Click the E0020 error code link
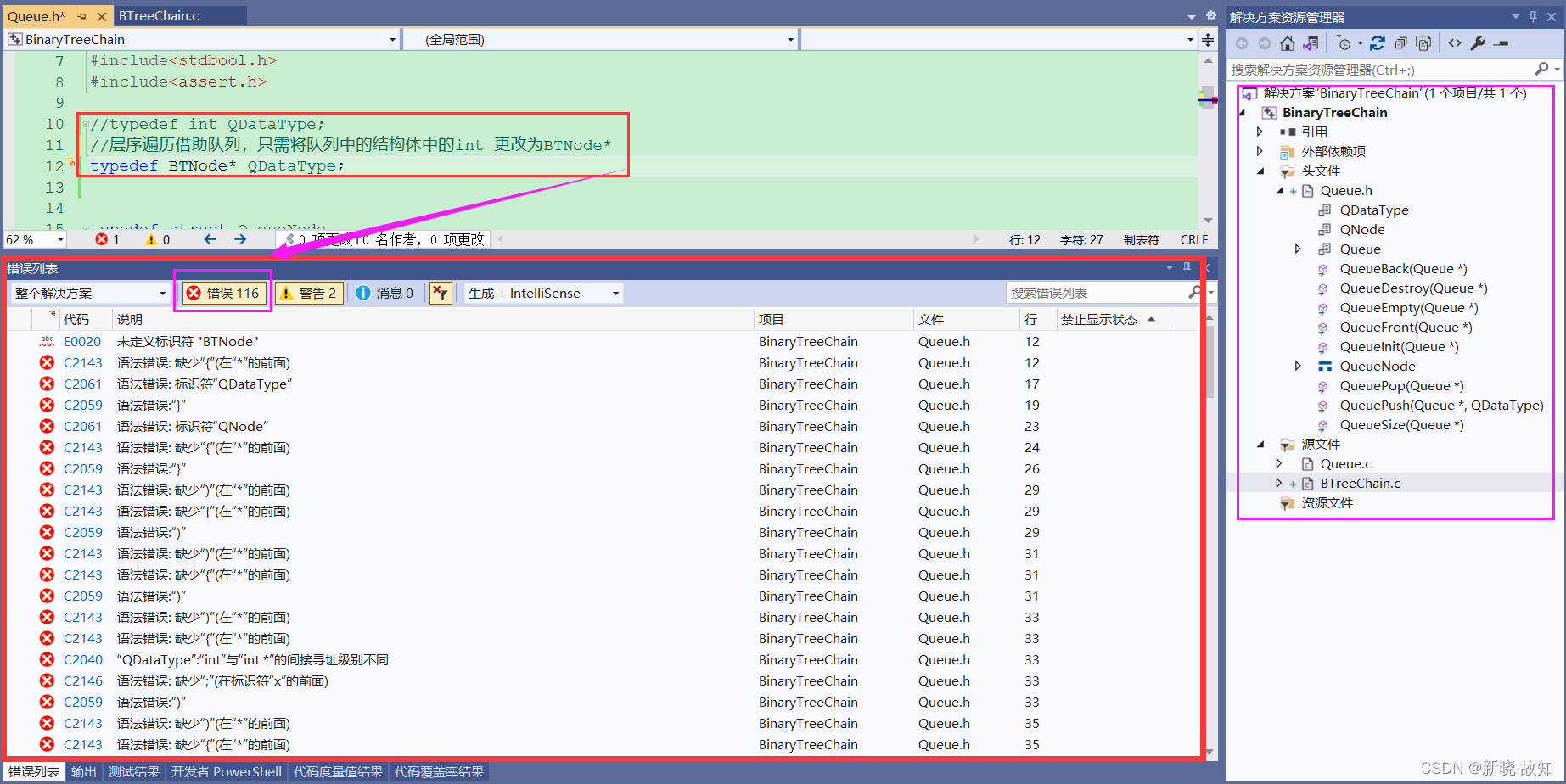1566x784 pixels. (82, 341)
